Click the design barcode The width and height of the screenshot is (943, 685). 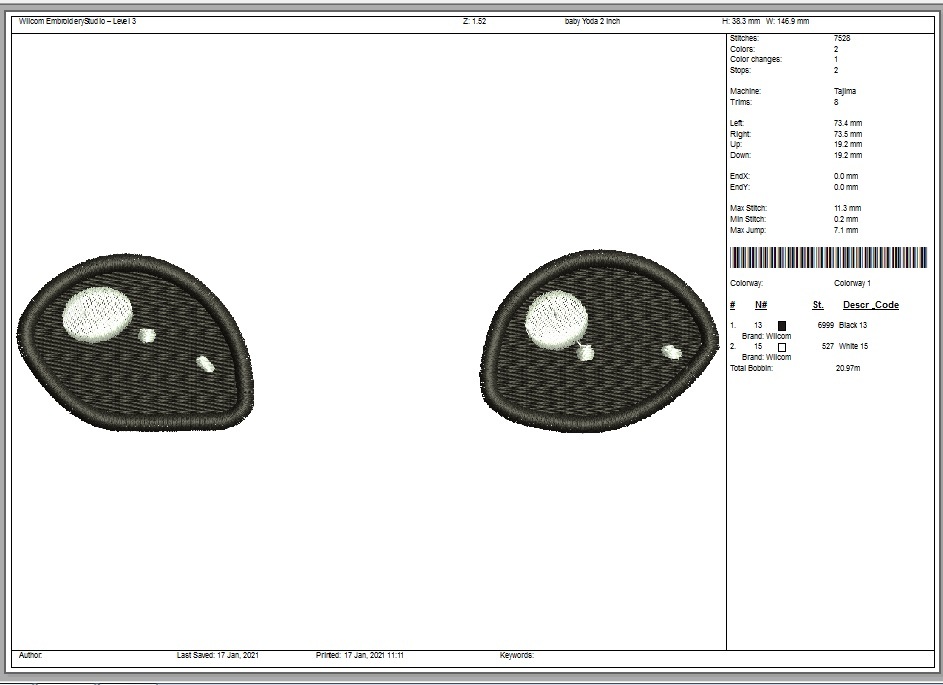point(828,257)
